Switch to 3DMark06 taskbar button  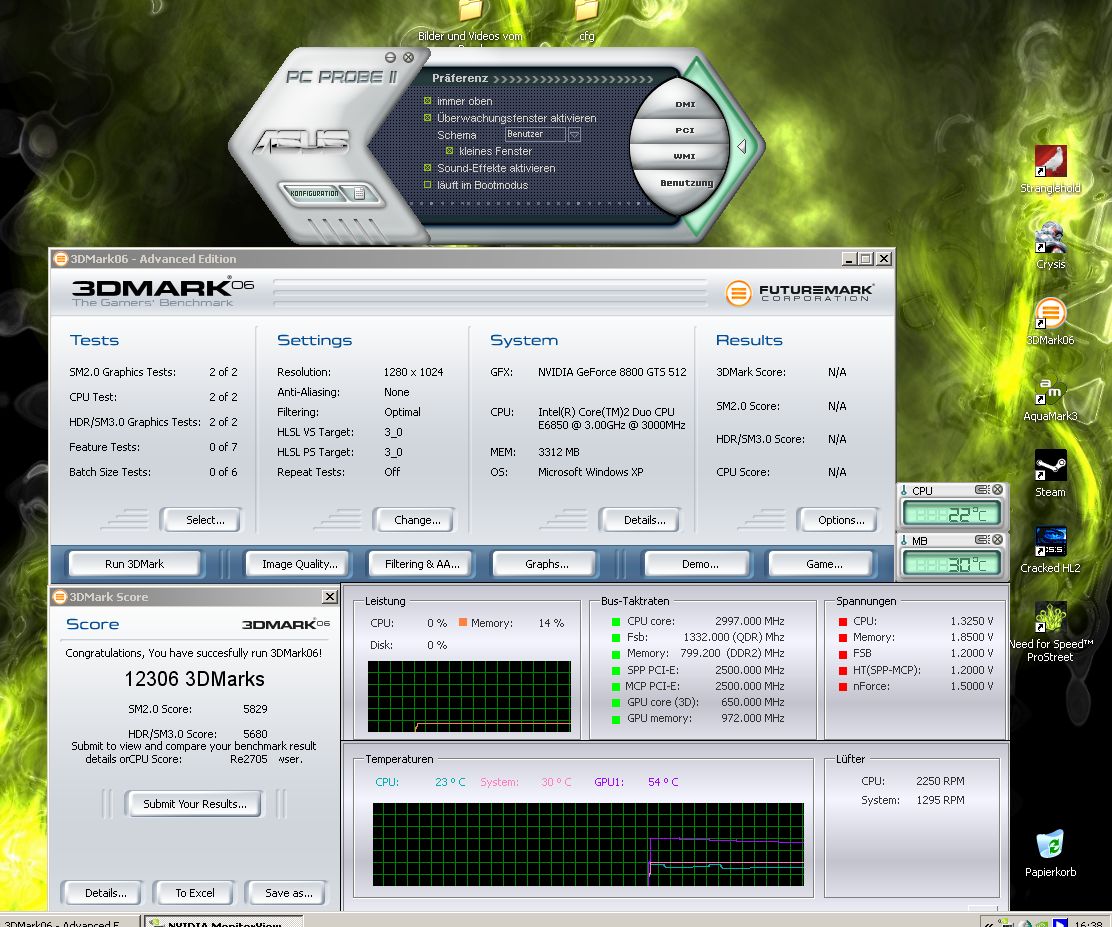tap(69, 921)
